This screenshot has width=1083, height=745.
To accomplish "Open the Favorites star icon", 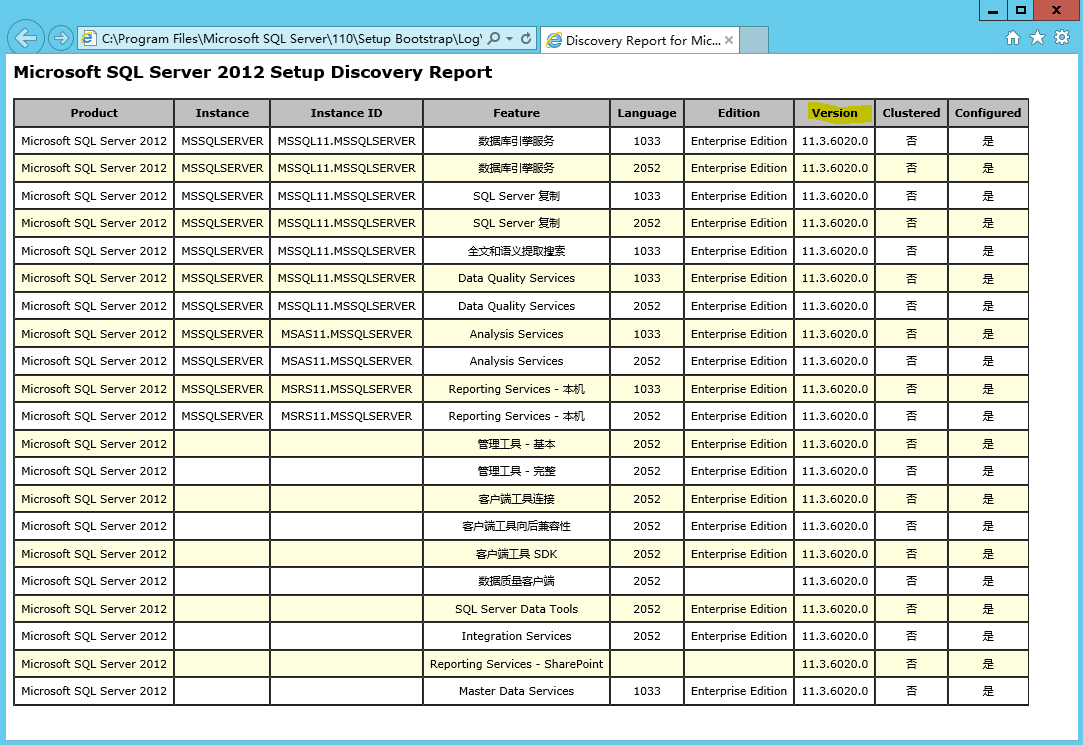I will (1037, 38).
